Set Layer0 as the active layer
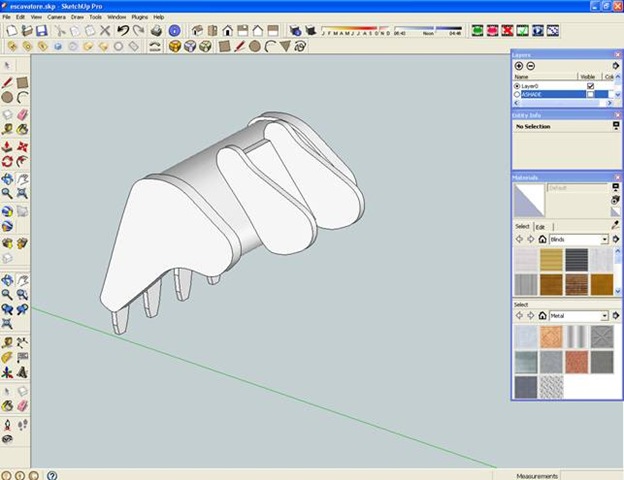624x480 pixels. (517, 86)
